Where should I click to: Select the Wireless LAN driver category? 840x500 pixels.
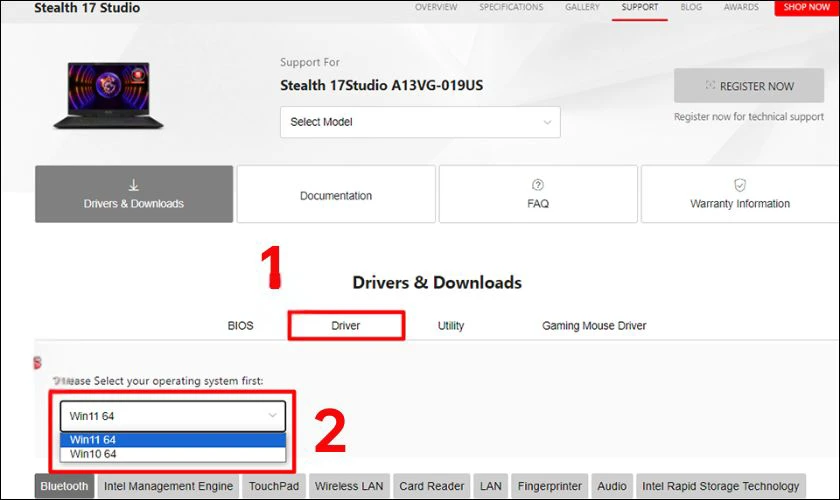(349, 486)
